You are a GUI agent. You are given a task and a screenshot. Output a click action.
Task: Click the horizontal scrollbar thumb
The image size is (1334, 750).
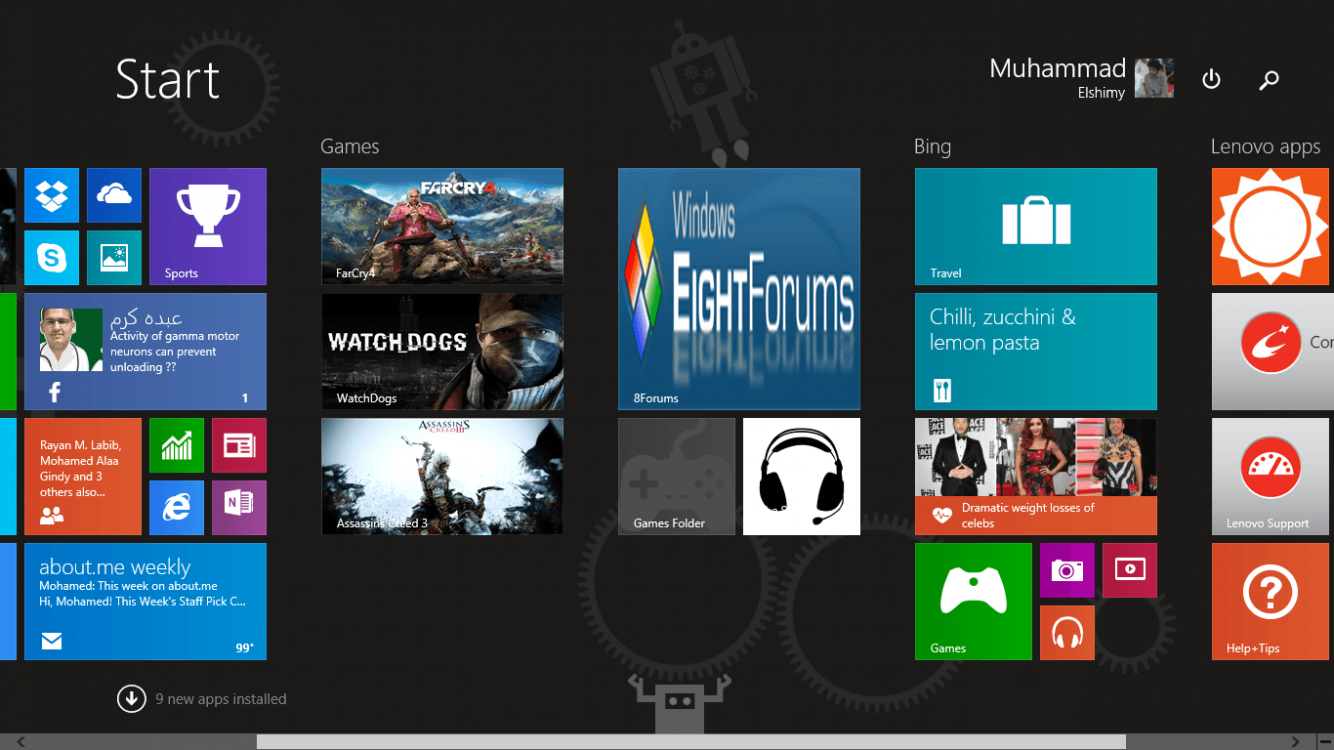tap(691, 742)
